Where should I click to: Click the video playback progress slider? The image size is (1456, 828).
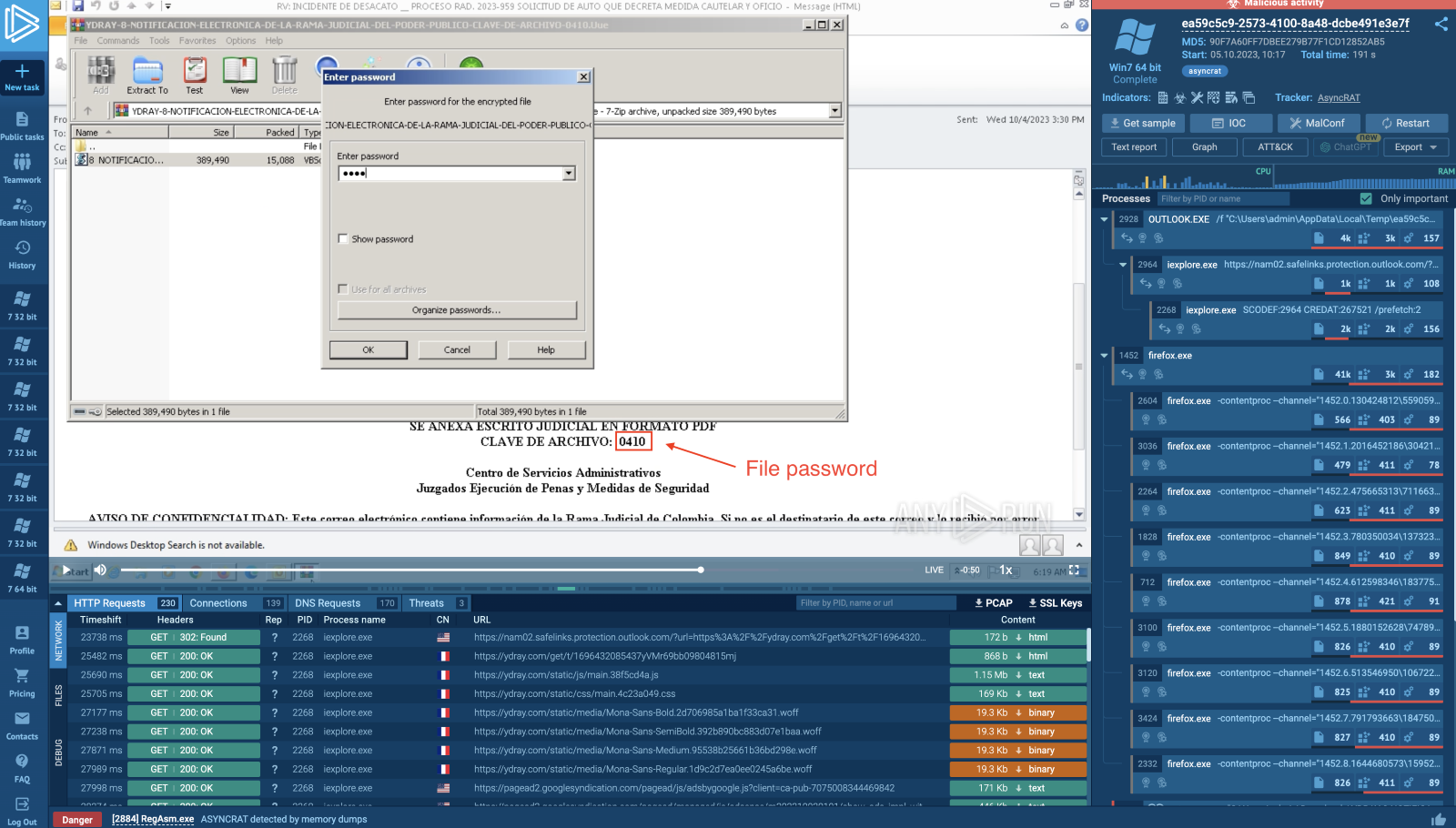[x=409, y=571]
